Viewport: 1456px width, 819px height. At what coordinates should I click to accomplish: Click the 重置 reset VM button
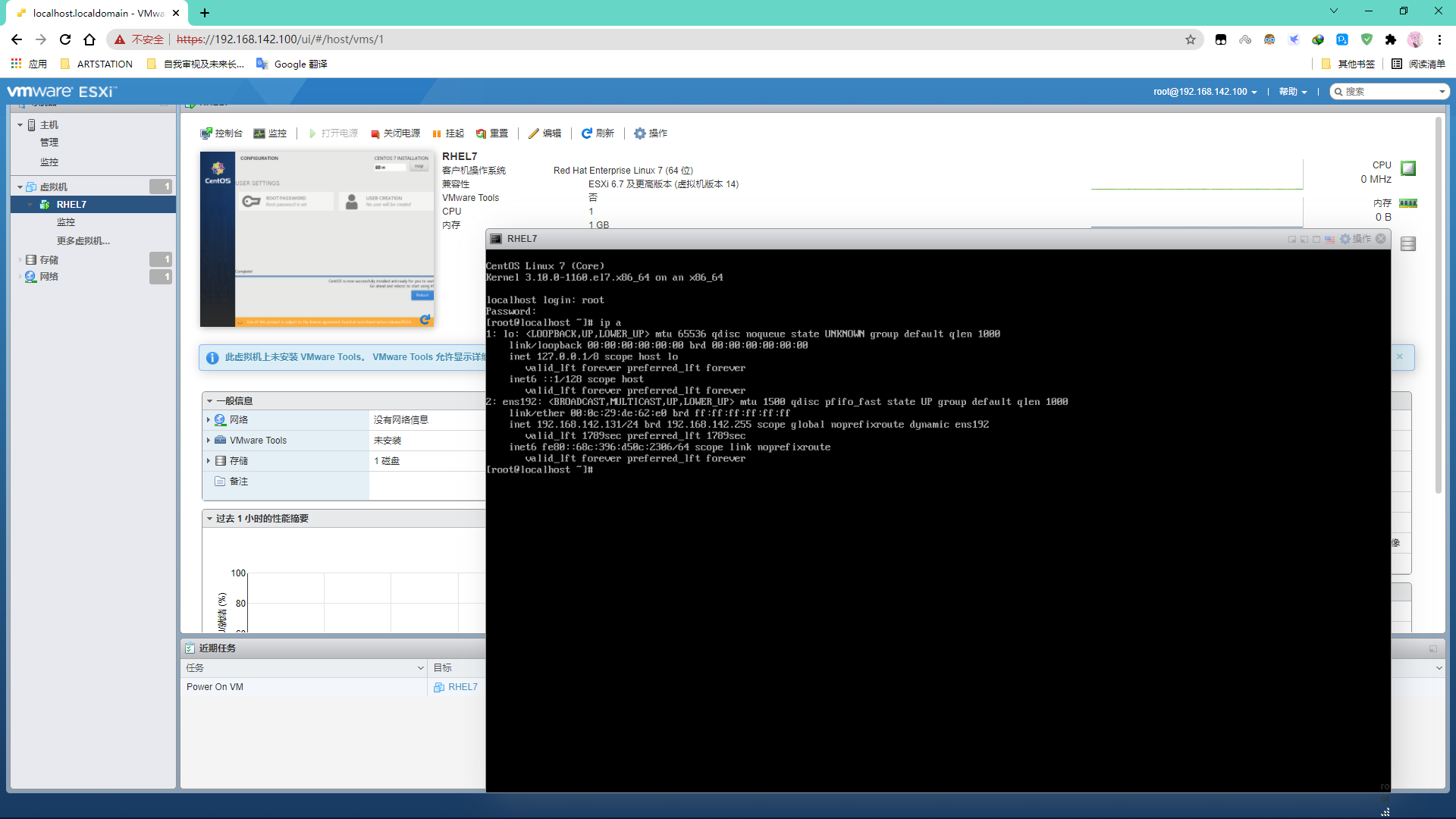pyautogui.click(x=491, y=133)
